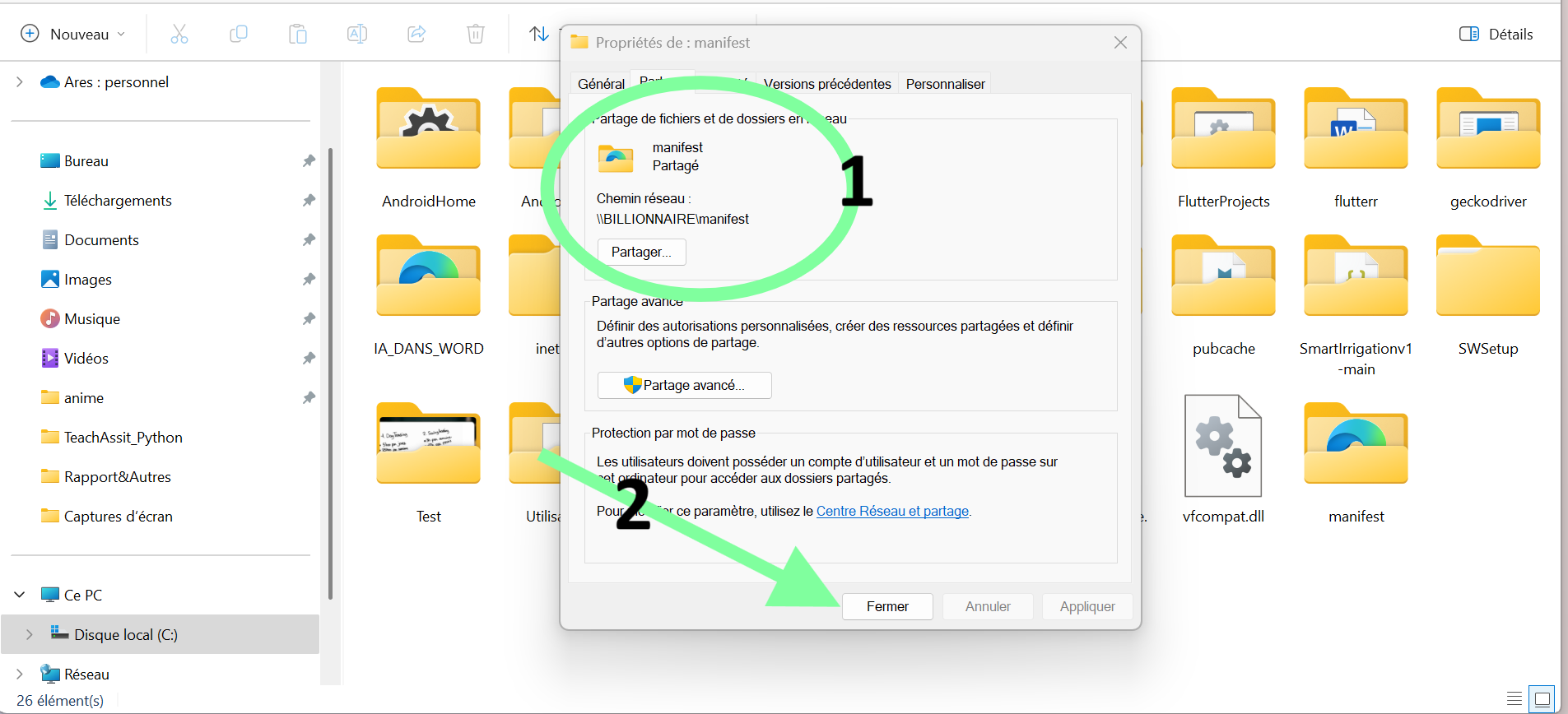
Task: Click the Rename icon in toolbar
Action: coord(357,34)
